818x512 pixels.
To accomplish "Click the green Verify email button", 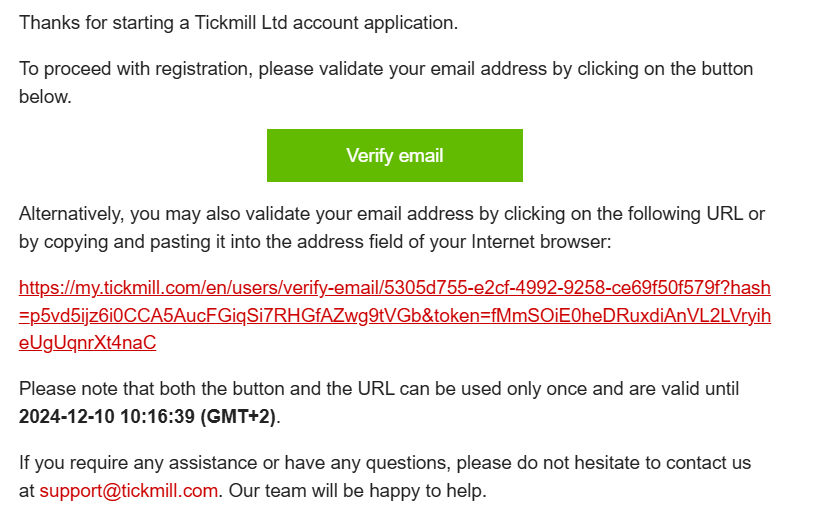I will pyautogui.click(x=394, y=155).
